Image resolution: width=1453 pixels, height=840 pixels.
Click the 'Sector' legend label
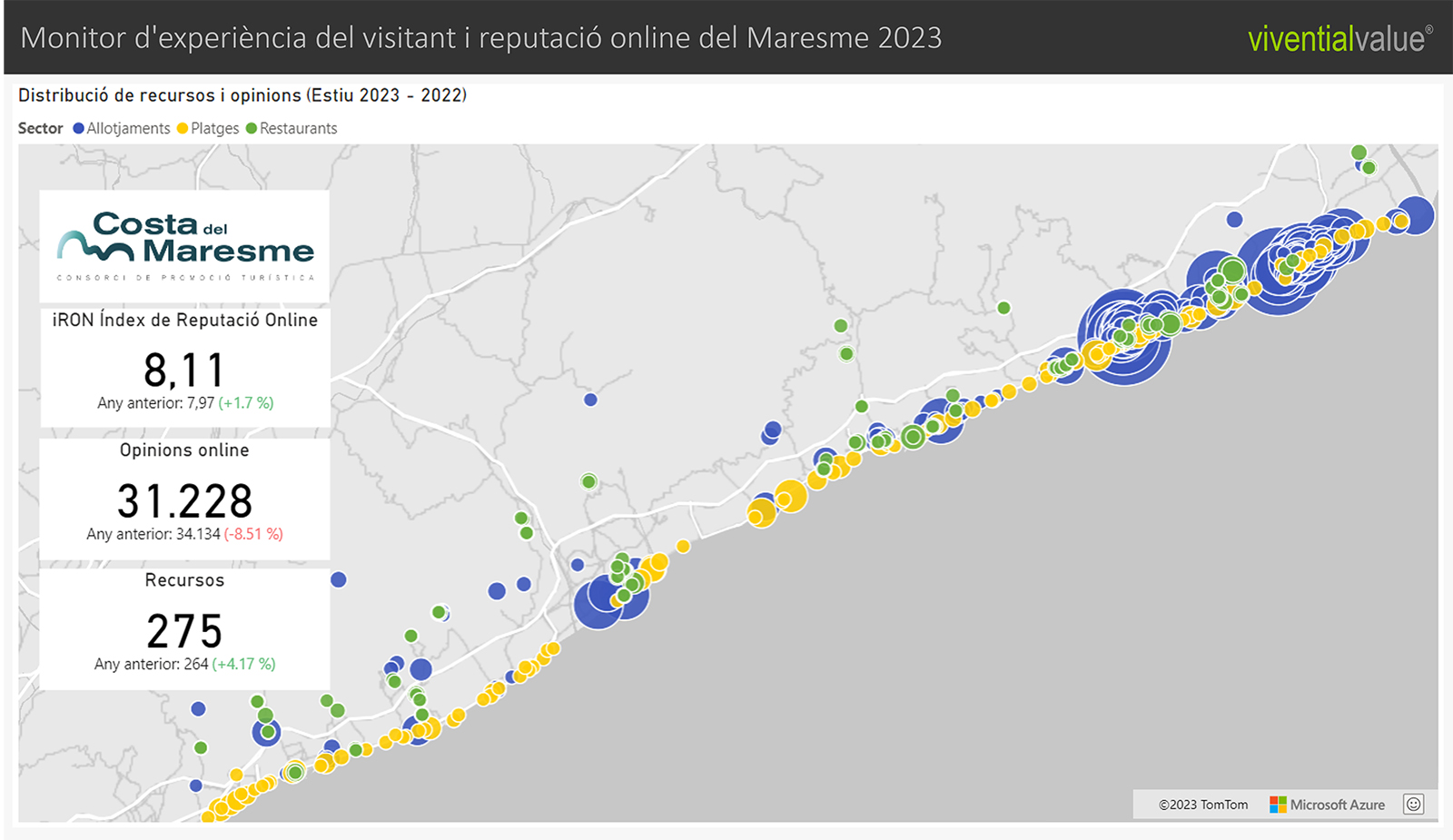[41, 128]
